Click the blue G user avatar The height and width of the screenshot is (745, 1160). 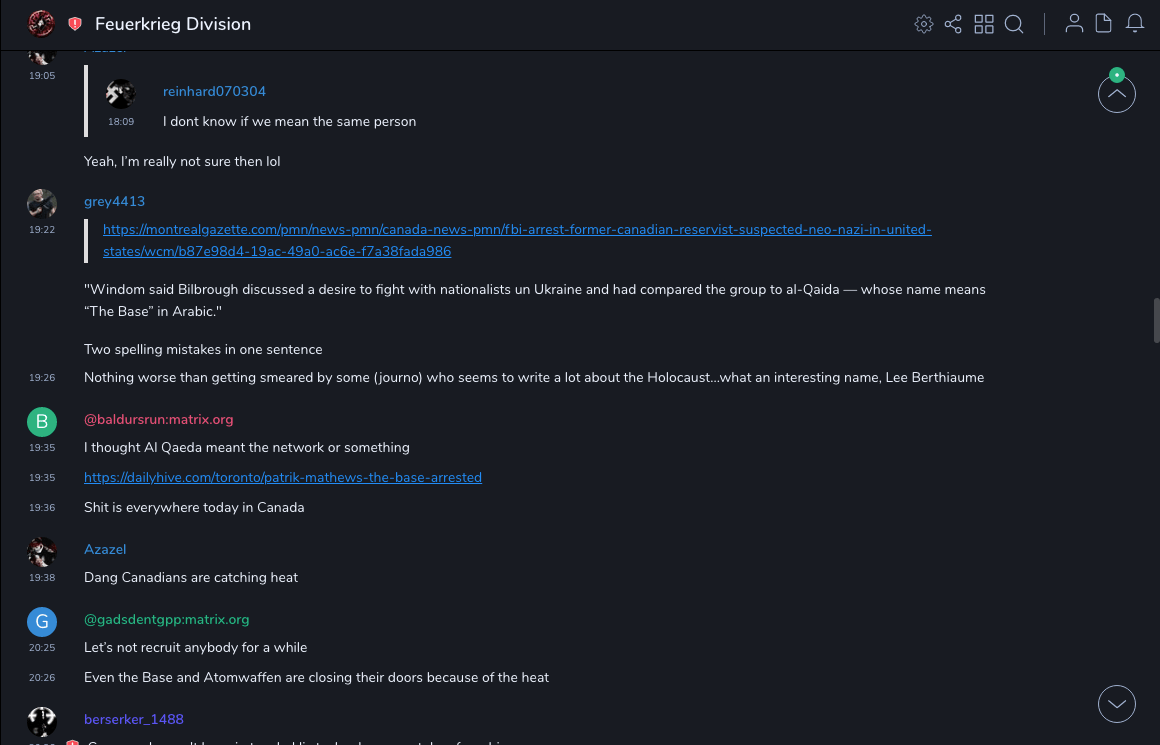[42, 622]
